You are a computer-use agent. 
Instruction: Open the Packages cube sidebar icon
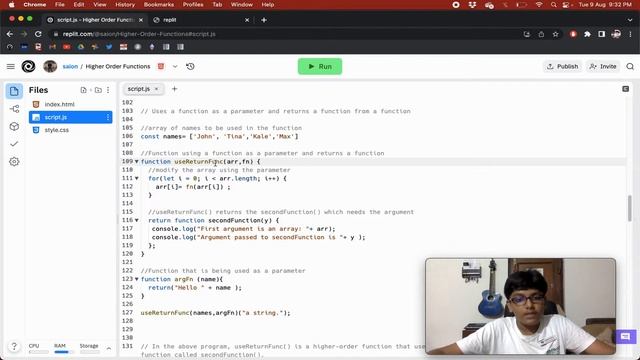click(14, 127)
